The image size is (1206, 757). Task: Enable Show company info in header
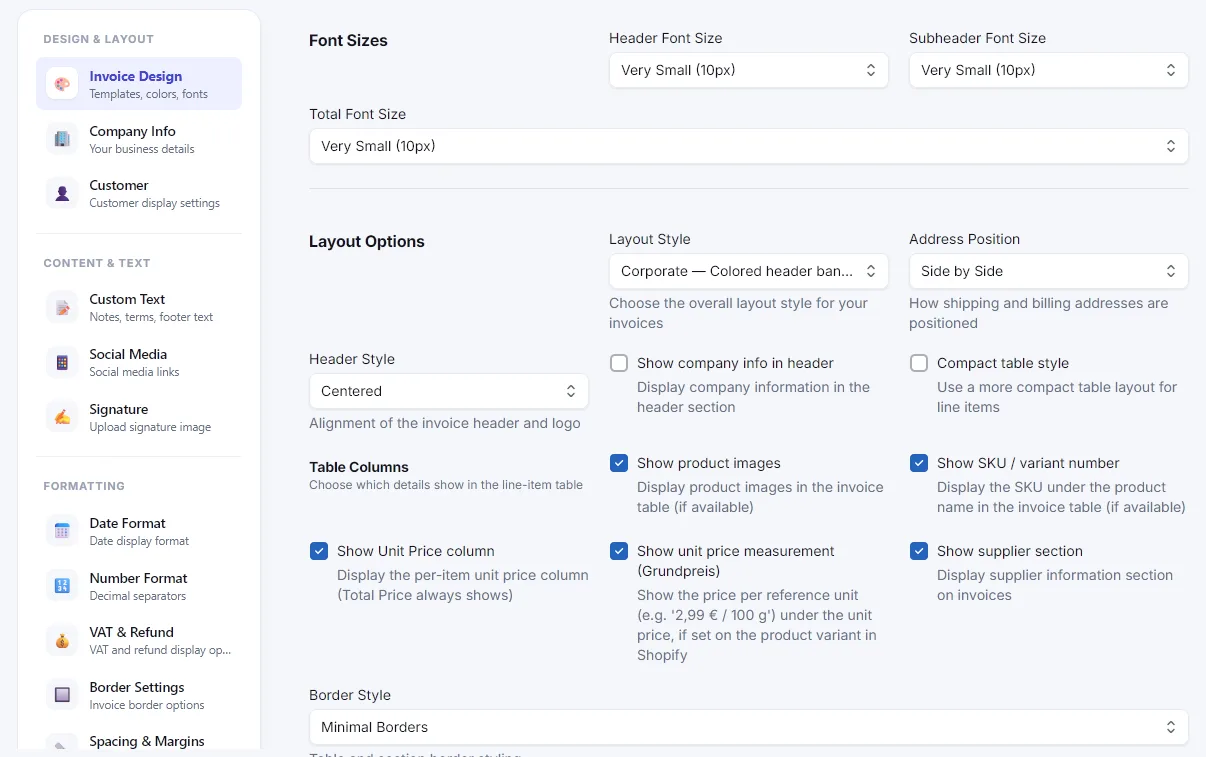tap(619, 363)
